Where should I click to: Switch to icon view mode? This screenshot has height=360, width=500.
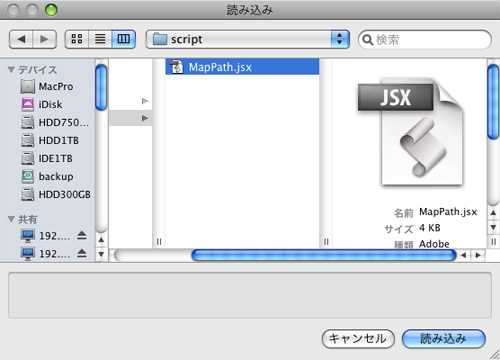click(77, 39)
